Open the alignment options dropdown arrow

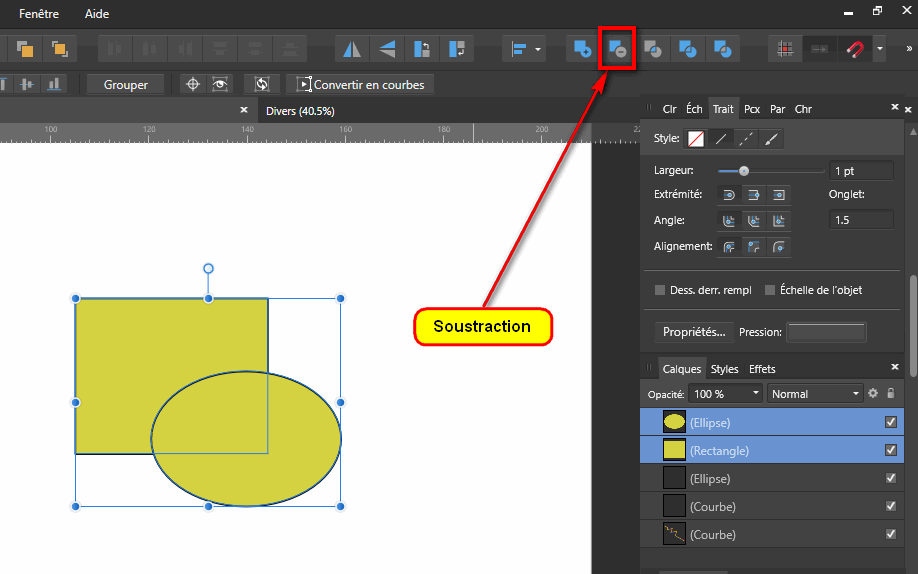point(537,49)
